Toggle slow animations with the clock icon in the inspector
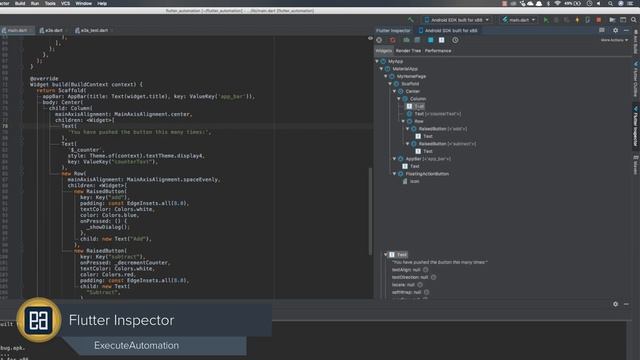Screen dimensions: 640x360 tap(455, 40)
